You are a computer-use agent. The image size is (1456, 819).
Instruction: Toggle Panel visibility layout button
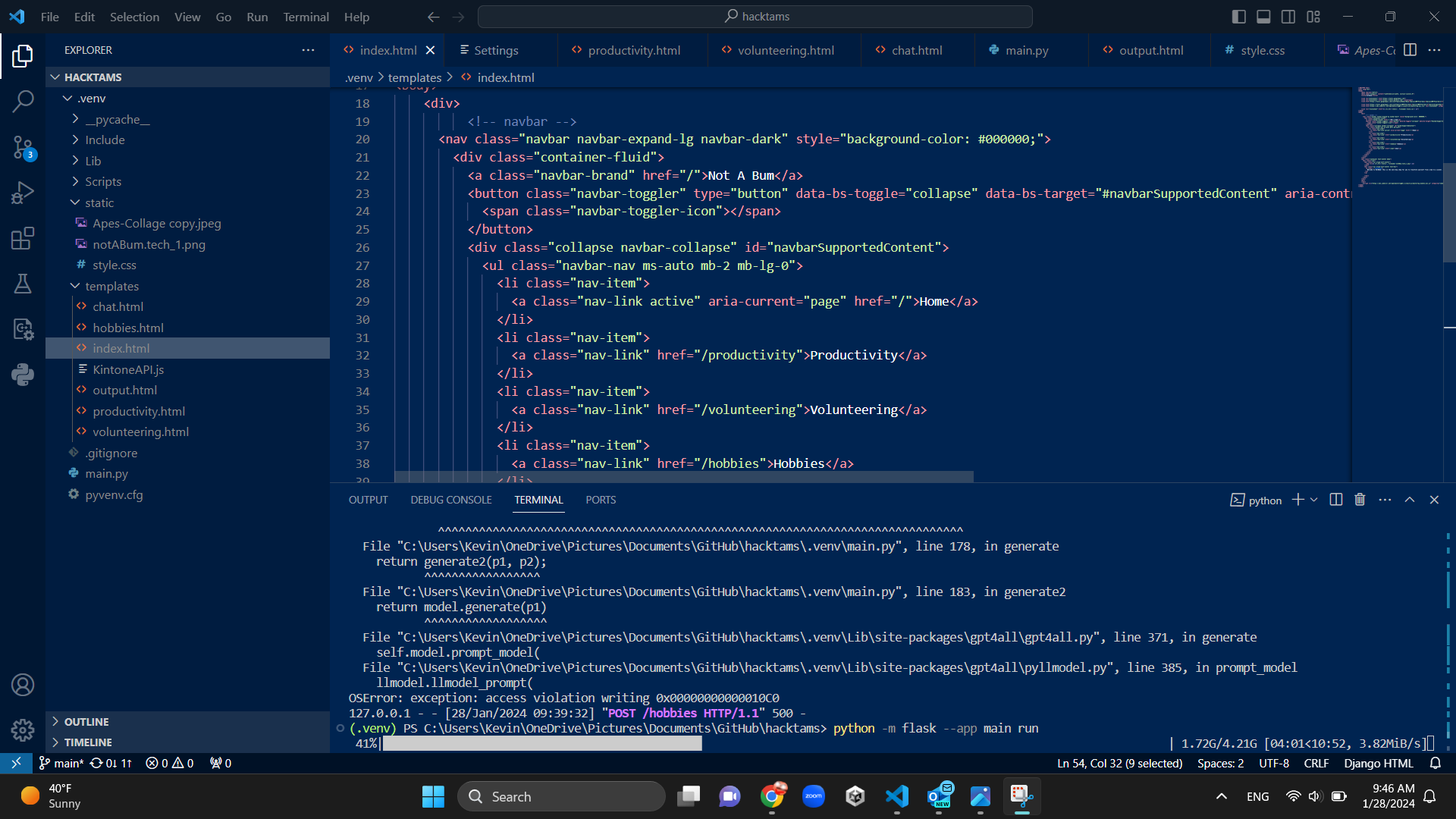click(x=1263, y=17)
